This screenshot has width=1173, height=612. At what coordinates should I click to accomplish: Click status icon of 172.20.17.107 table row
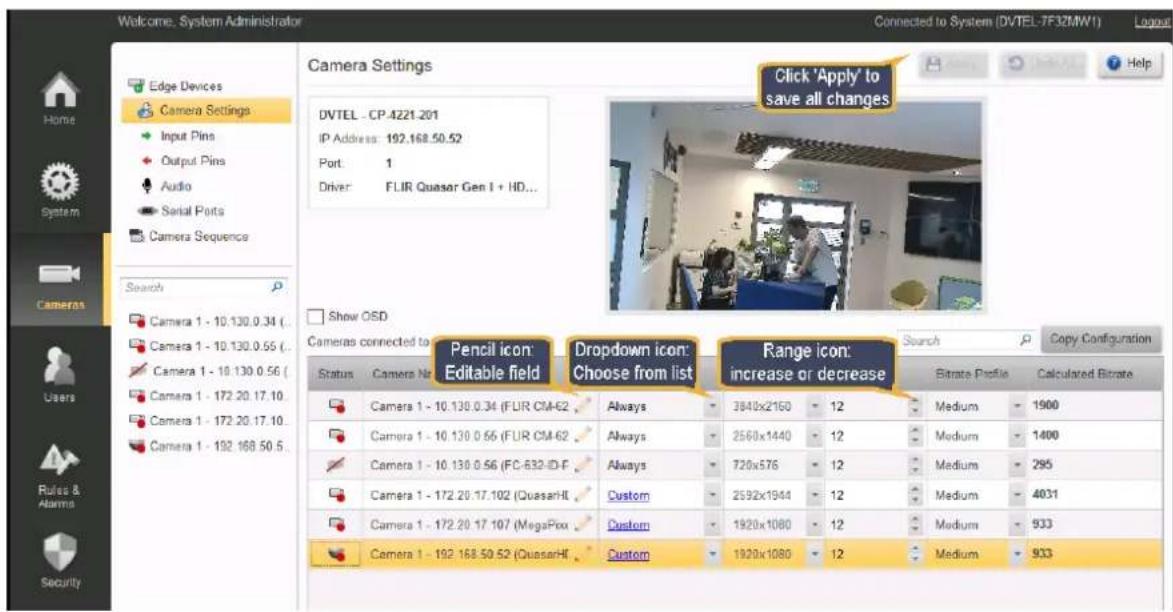click(337, 524)
